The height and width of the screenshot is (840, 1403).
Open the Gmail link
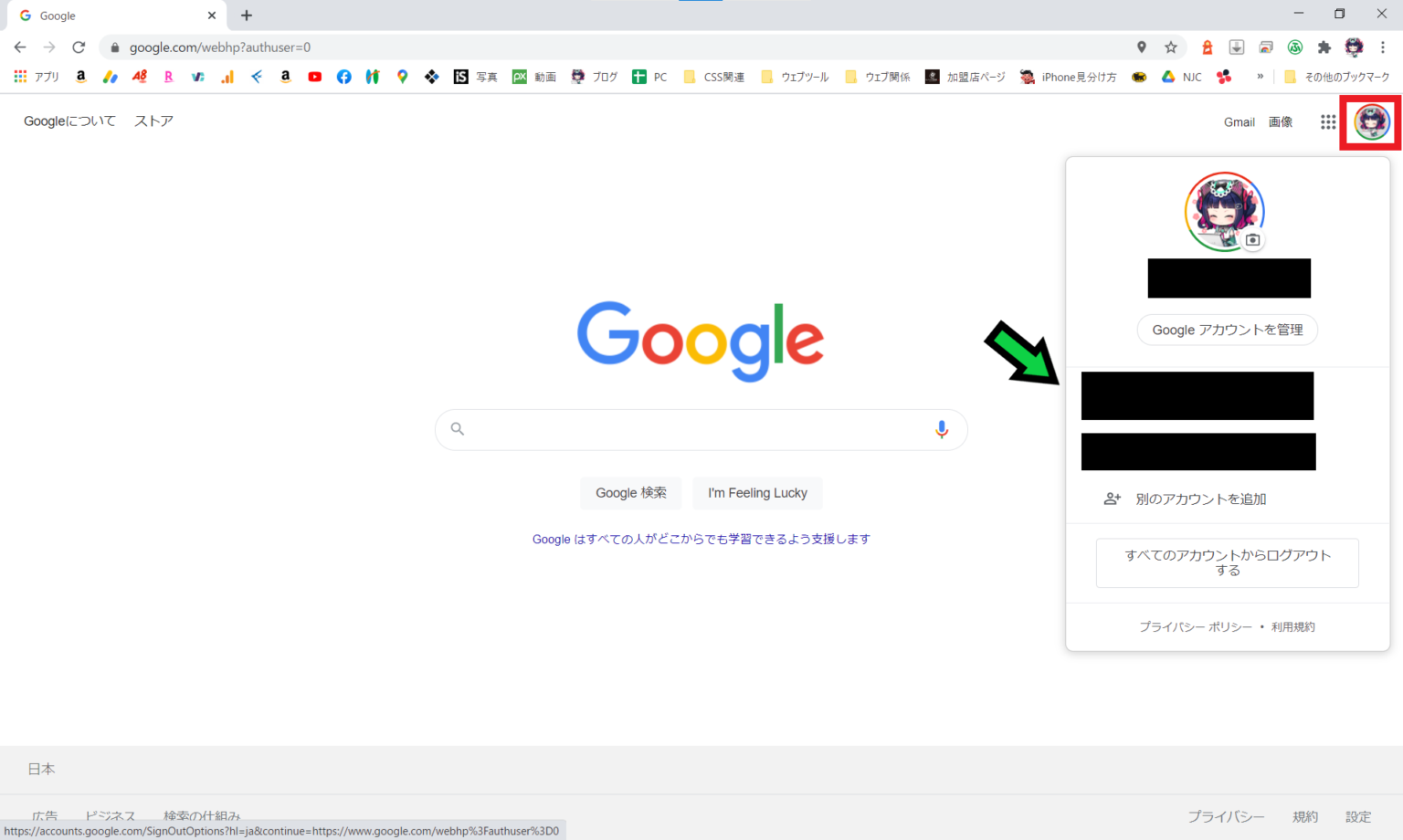tap(1239, 121)
